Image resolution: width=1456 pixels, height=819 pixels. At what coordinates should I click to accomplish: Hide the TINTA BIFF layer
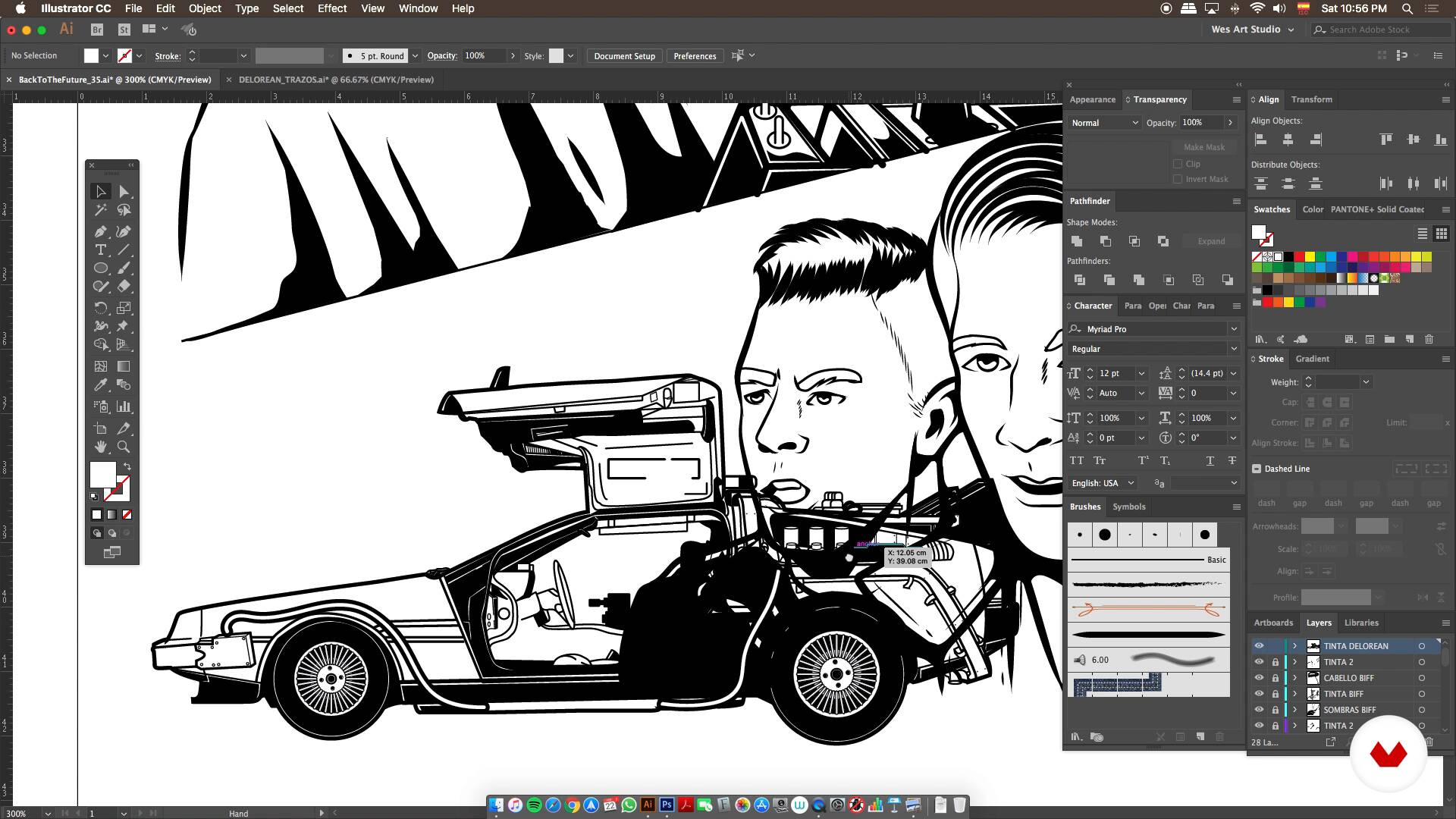(1259, 694)
